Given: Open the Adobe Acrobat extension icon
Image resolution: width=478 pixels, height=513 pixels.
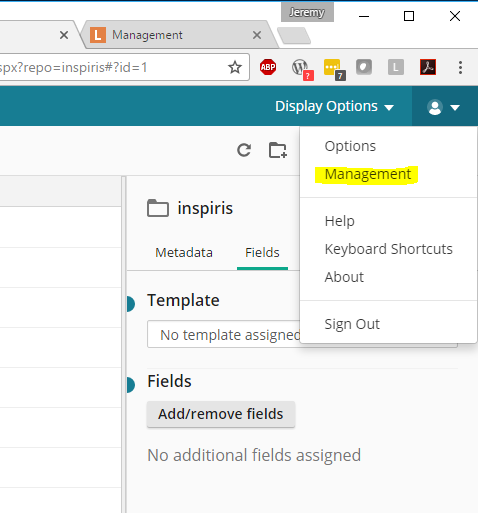Looking at the screenshot, I should 428,67.
